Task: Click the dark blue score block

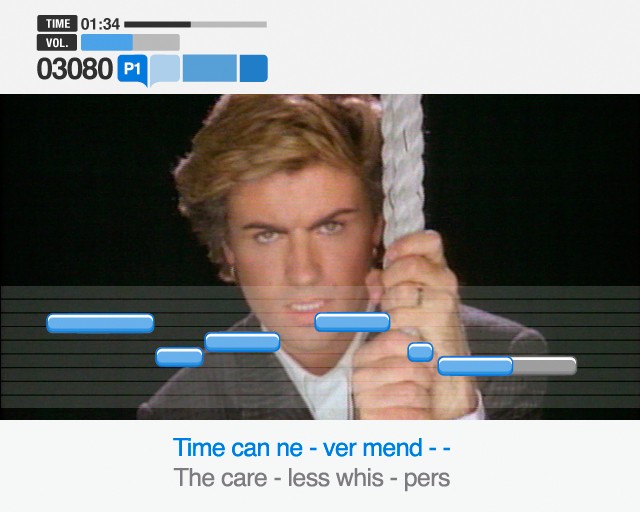Action: tap(253, 68)
